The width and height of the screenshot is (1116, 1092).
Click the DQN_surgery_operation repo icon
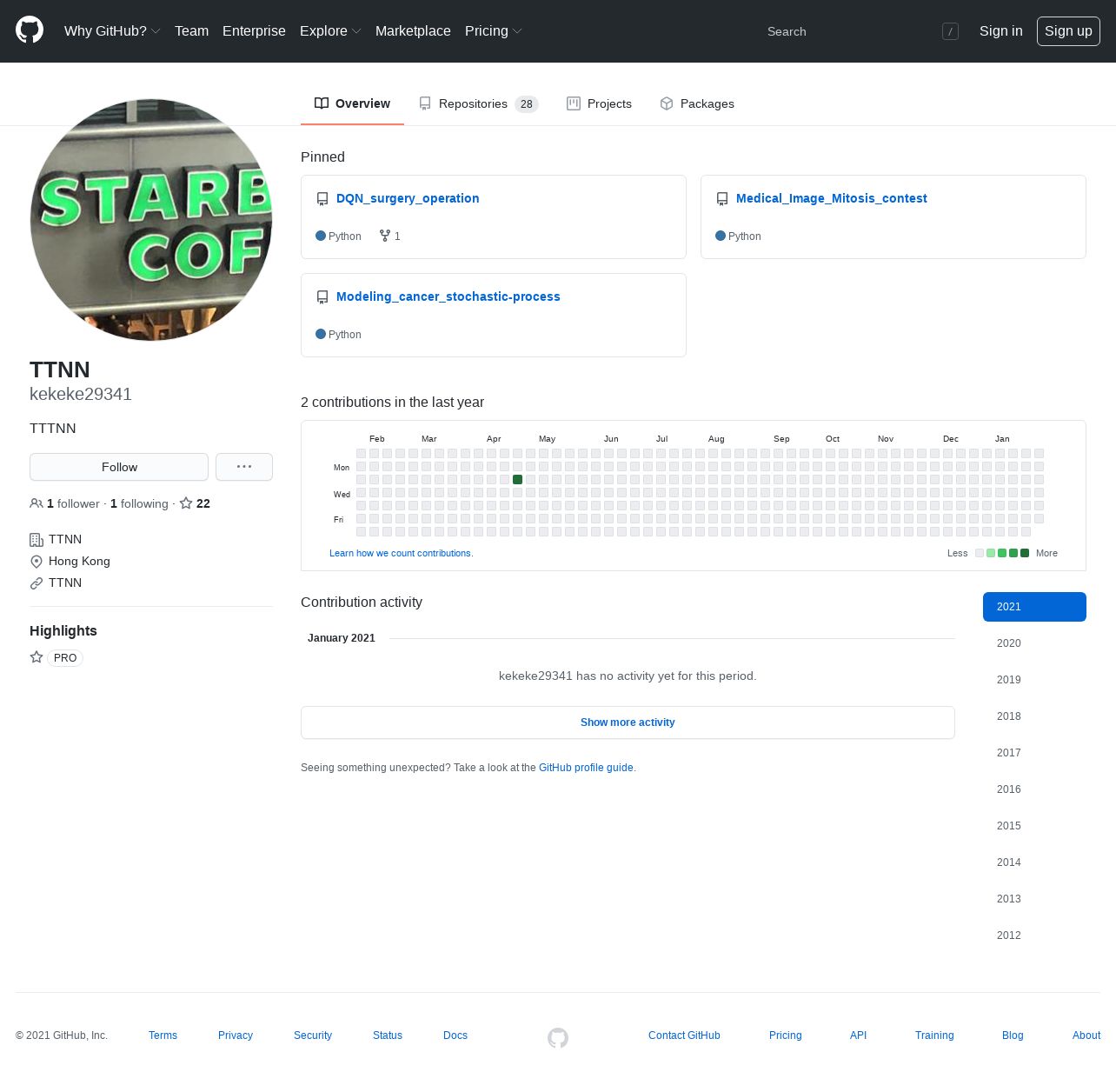(322, 199)
